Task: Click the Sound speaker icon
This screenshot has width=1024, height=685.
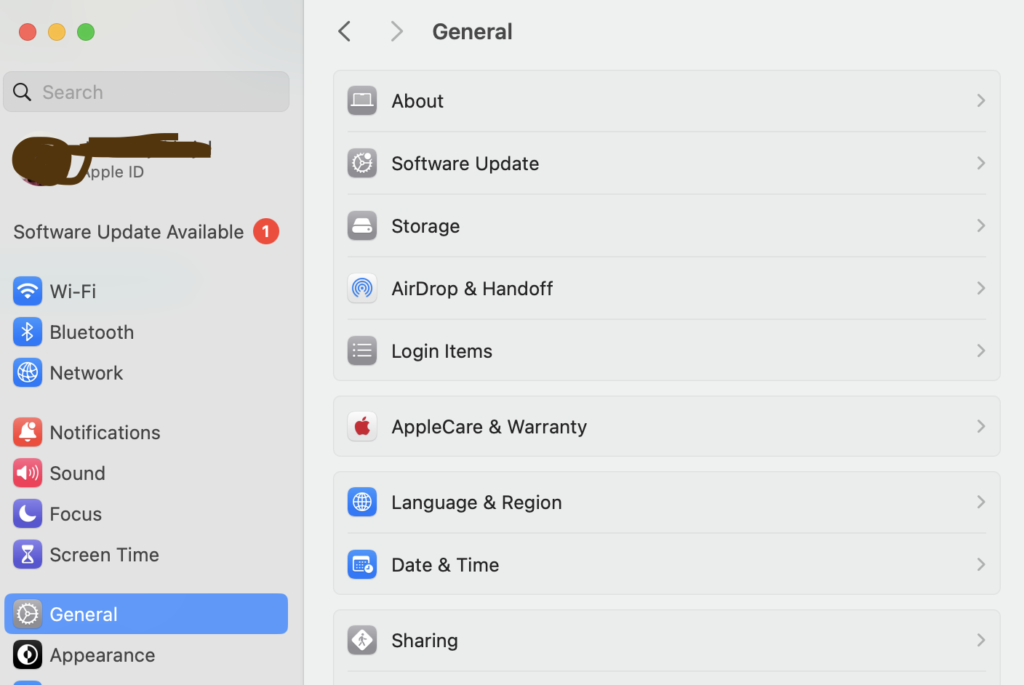Action: [27, 473]
